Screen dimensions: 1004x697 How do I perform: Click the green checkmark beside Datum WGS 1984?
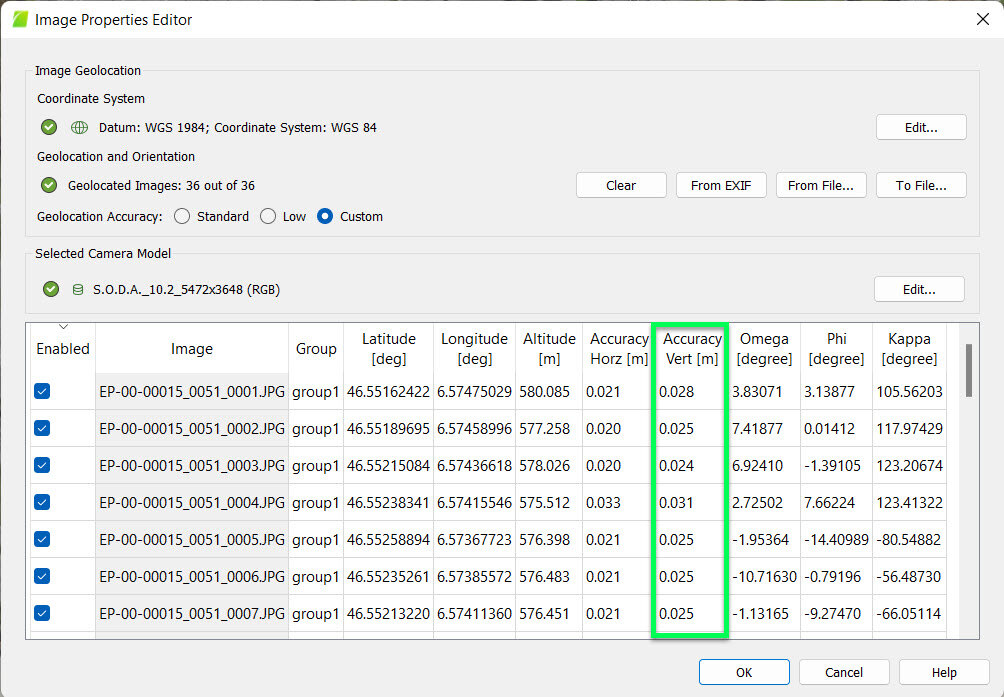tap(48, 127)
